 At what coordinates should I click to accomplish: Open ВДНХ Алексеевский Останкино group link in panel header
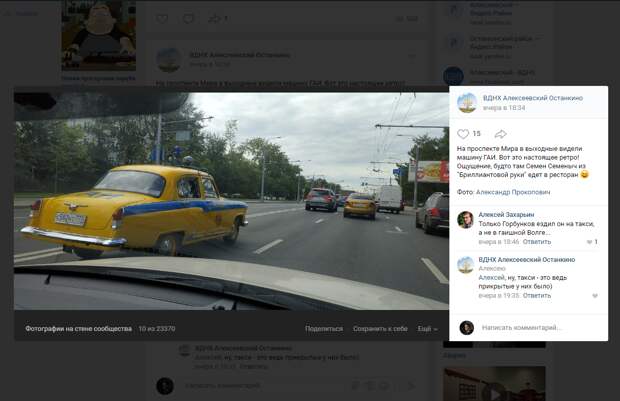click(x=533, y=98)
